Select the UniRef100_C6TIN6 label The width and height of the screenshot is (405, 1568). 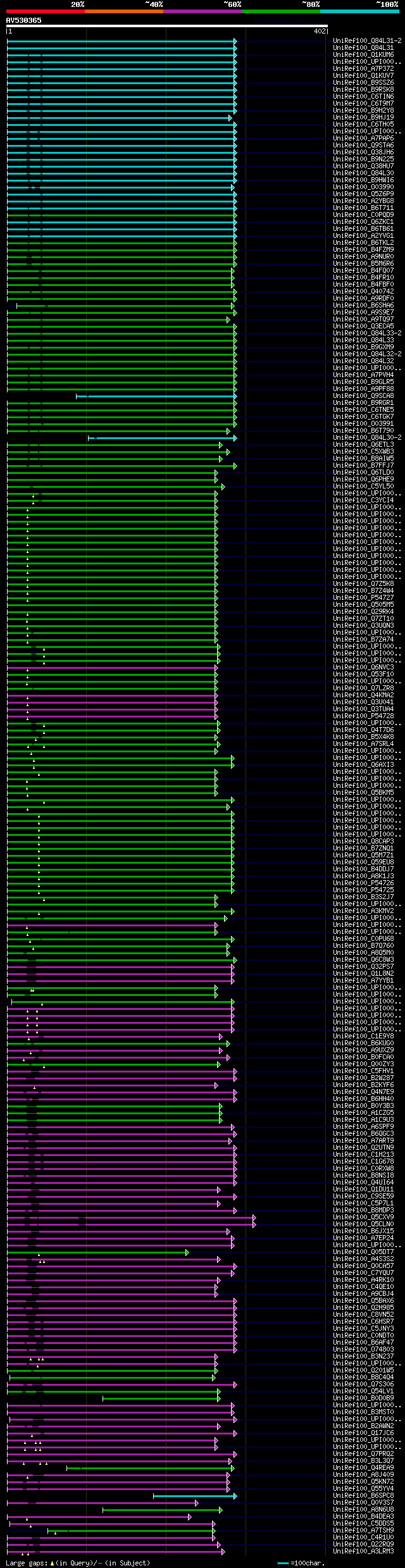pyautogui.click(x=363, y=96)
